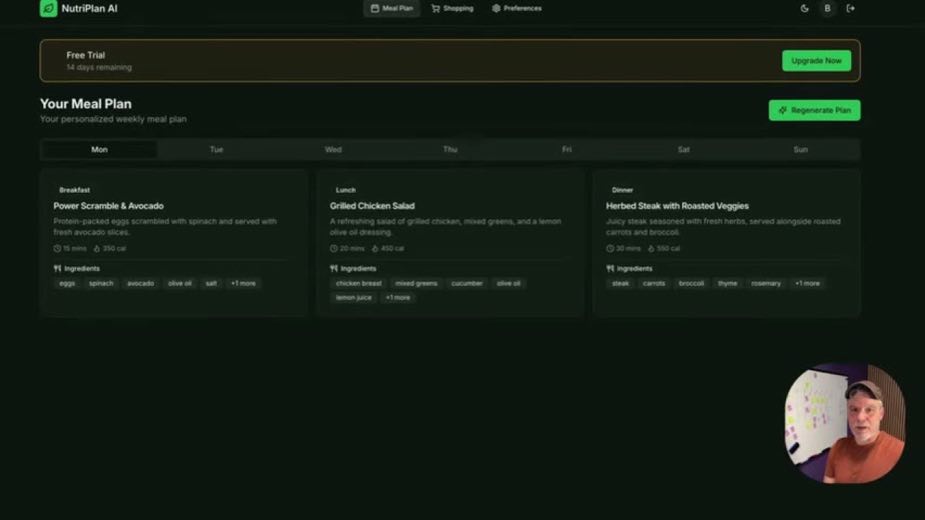Click breakfast flame icon 350 cal
The image size is (925, 520).
coord(97,248)
